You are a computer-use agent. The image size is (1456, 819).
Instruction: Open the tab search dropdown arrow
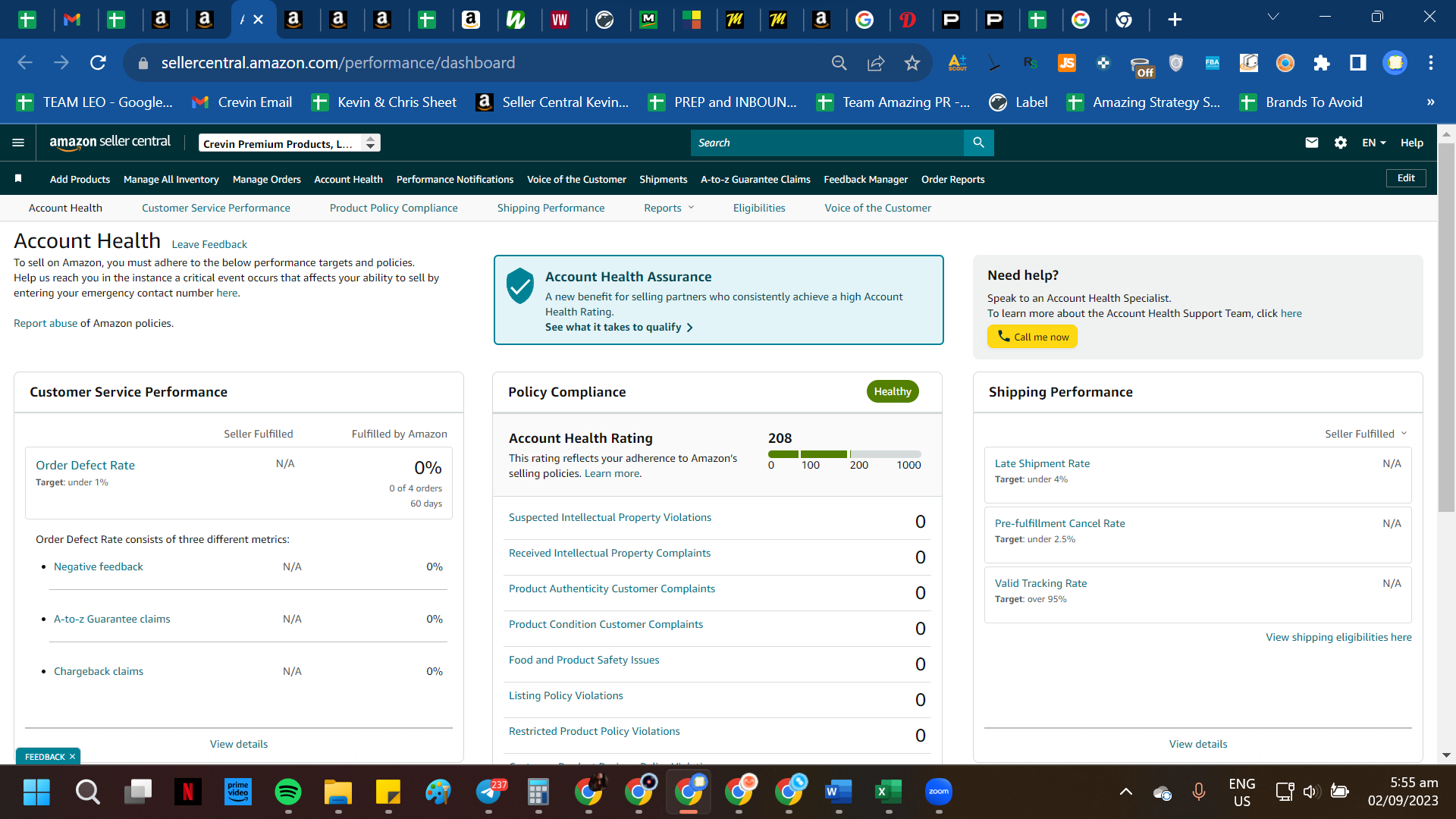click(x=1273, y=17)
